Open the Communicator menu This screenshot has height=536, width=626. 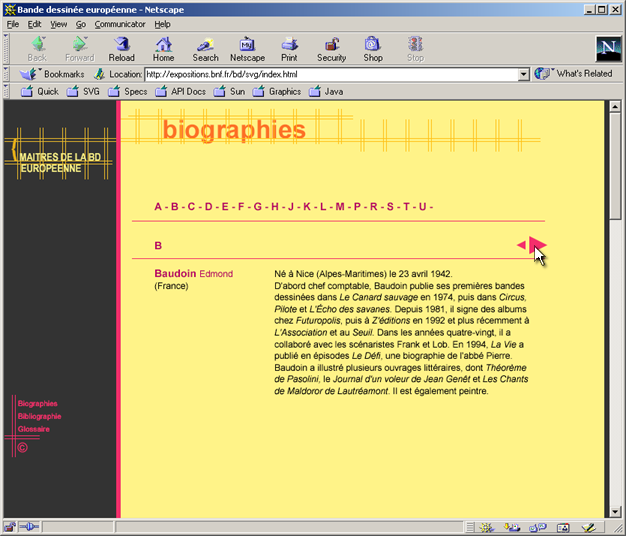pyautogui.click(x=120, y=24)
